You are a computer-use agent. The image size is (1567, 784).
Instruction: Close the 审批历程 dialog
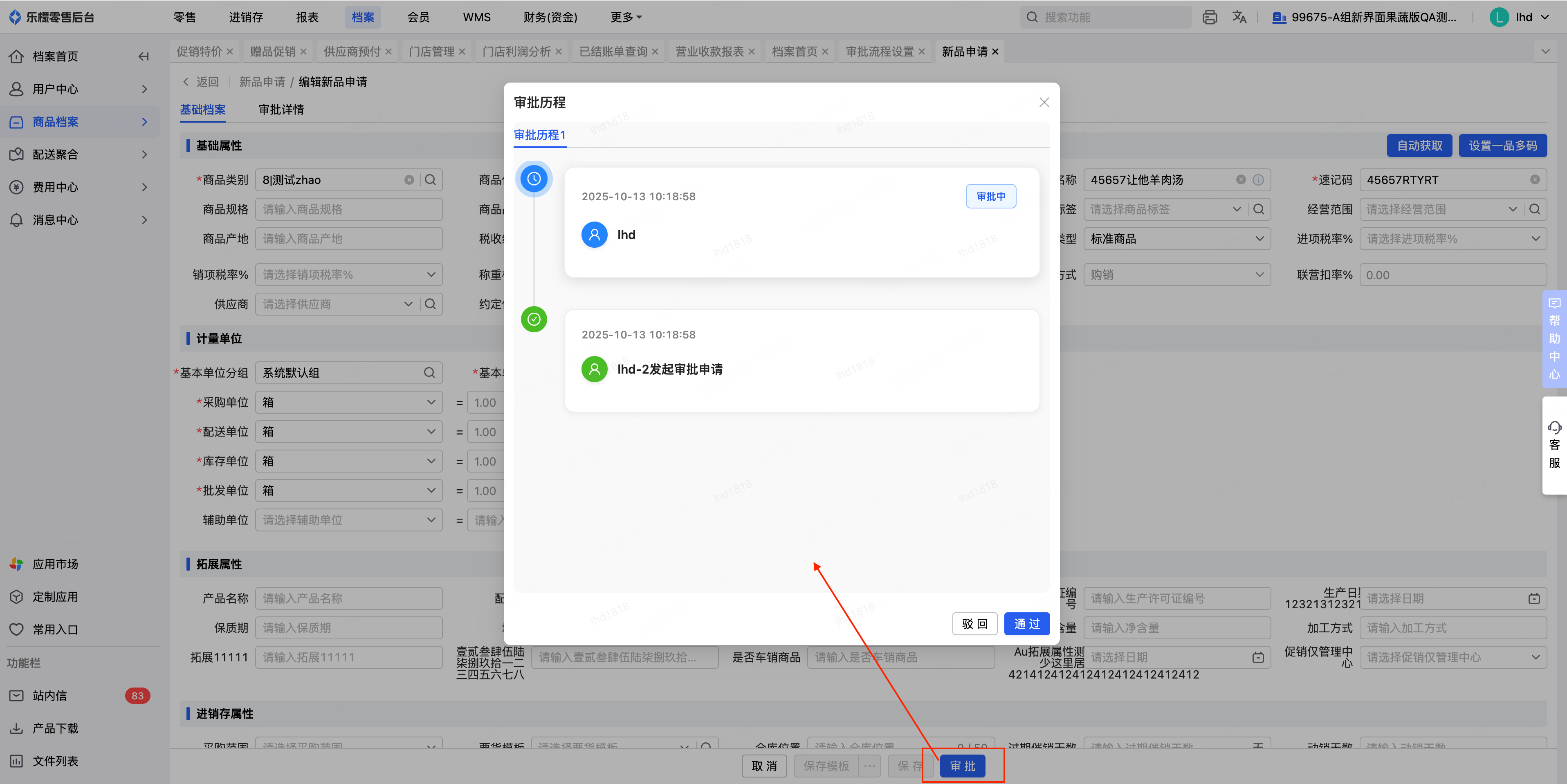click(1044, 102)
